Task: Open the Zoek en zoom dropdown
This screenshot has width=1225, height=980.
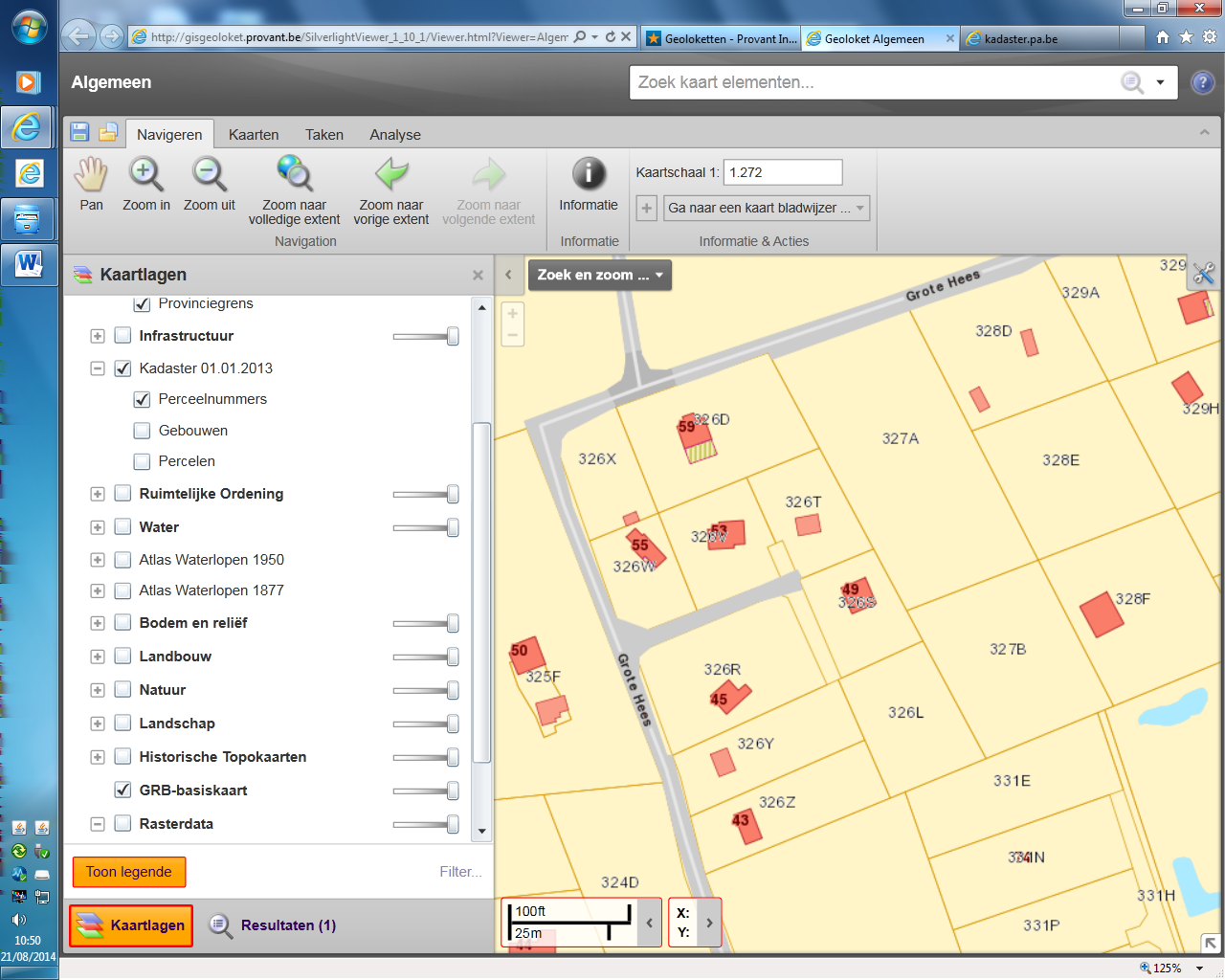Action: (600, 275)
